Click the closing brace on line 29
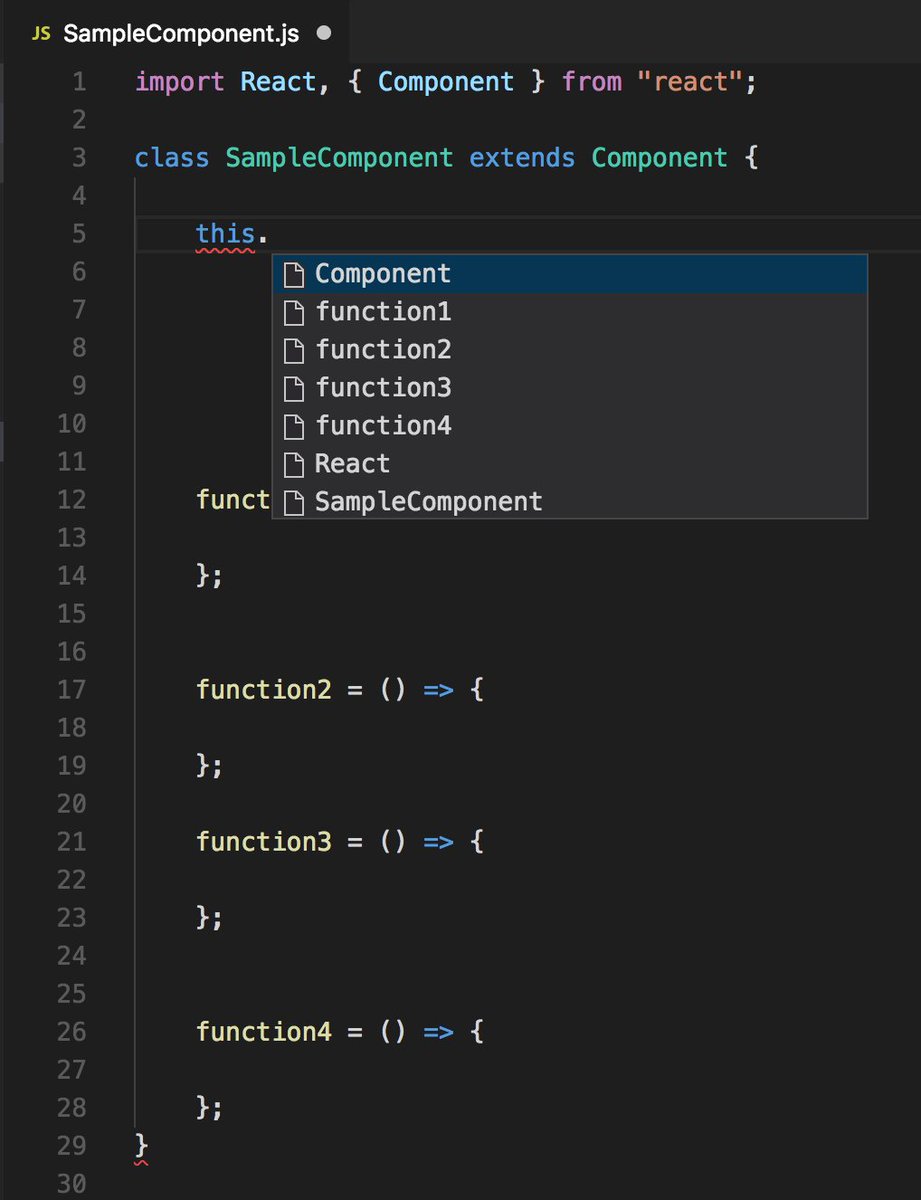The height and width of the screenshot is (1200, 921). pyautogui.click(x=142, y=1145)
